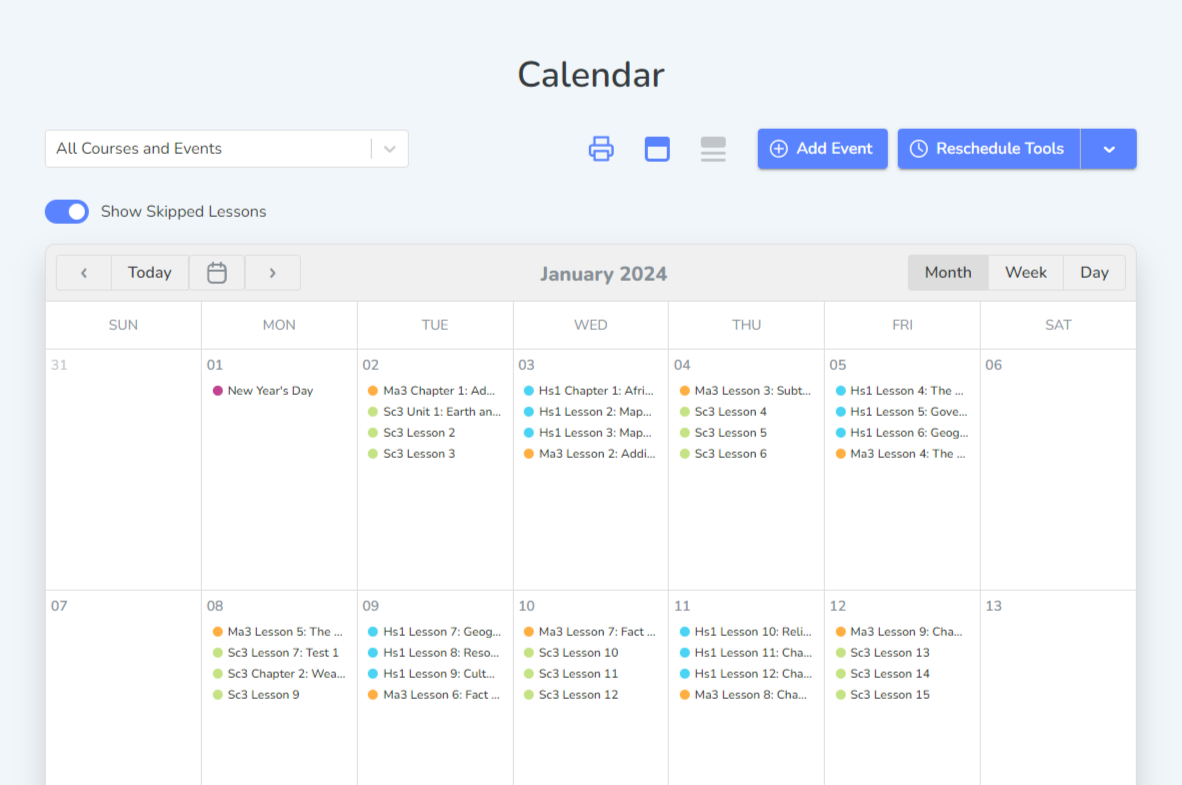Viewport: 1182px width, 785px height.
Task: Open the New Year's Day event
Action: coord(263,391)
